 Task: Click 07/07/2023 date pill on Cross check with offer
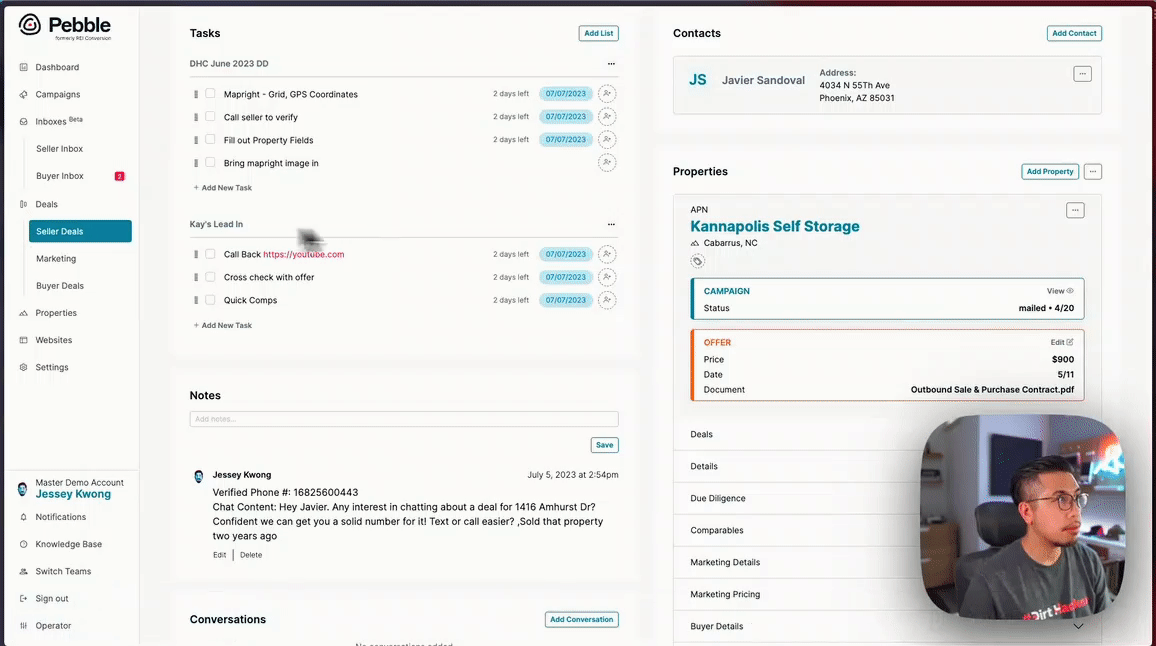565,277
